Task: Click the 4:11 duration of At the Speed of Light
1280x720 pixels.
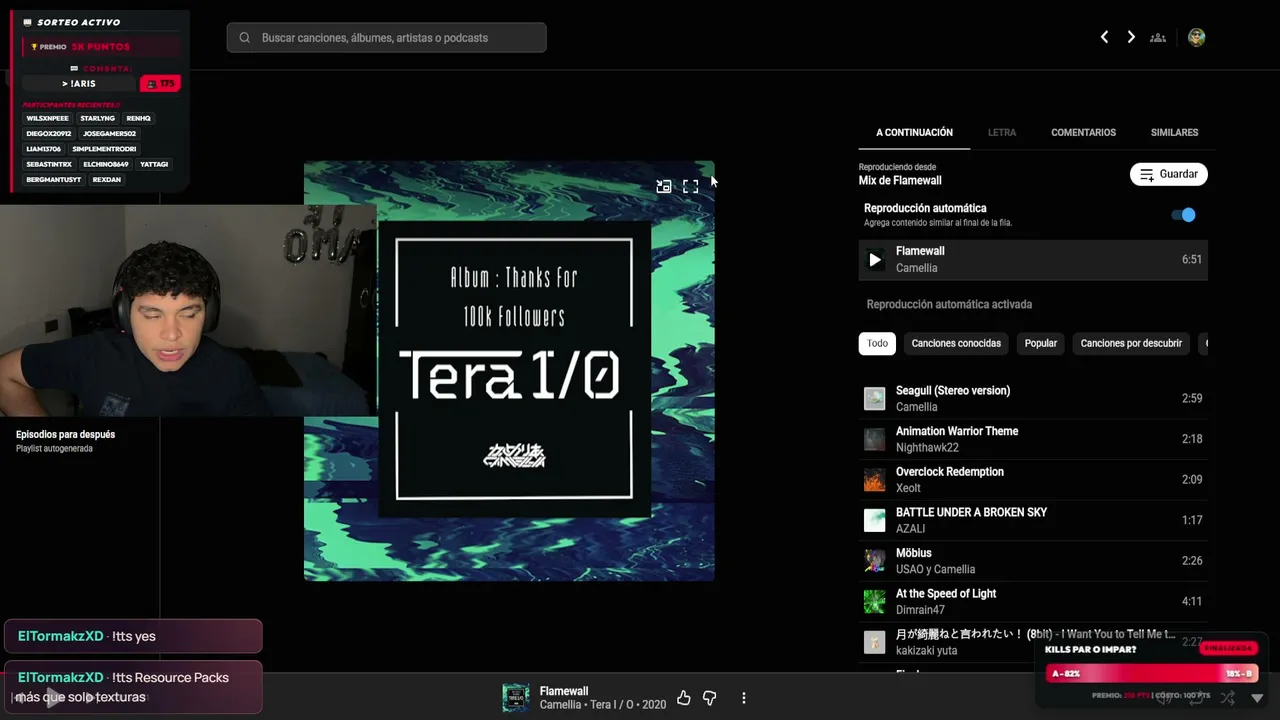Action: (x=1192, y=601)
